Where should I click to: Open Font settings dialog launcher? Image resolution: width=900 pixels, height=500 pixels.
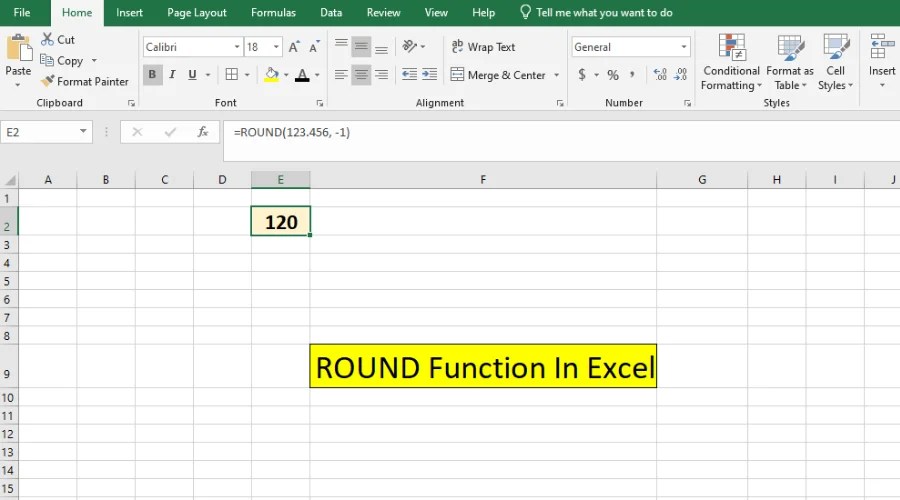pyautogui.click(x=320, y=103)
